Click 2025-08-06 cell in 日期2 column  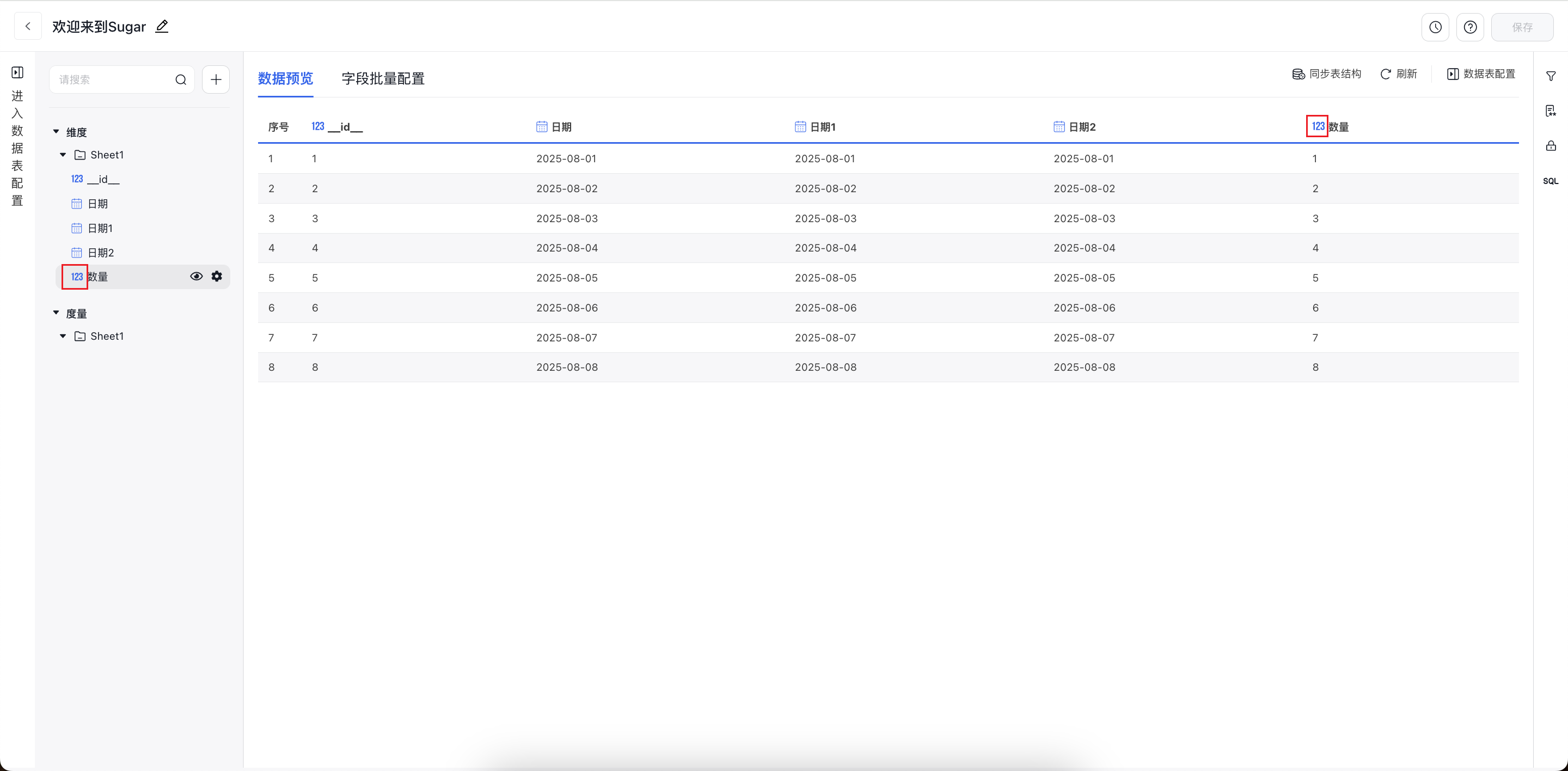1084,308
